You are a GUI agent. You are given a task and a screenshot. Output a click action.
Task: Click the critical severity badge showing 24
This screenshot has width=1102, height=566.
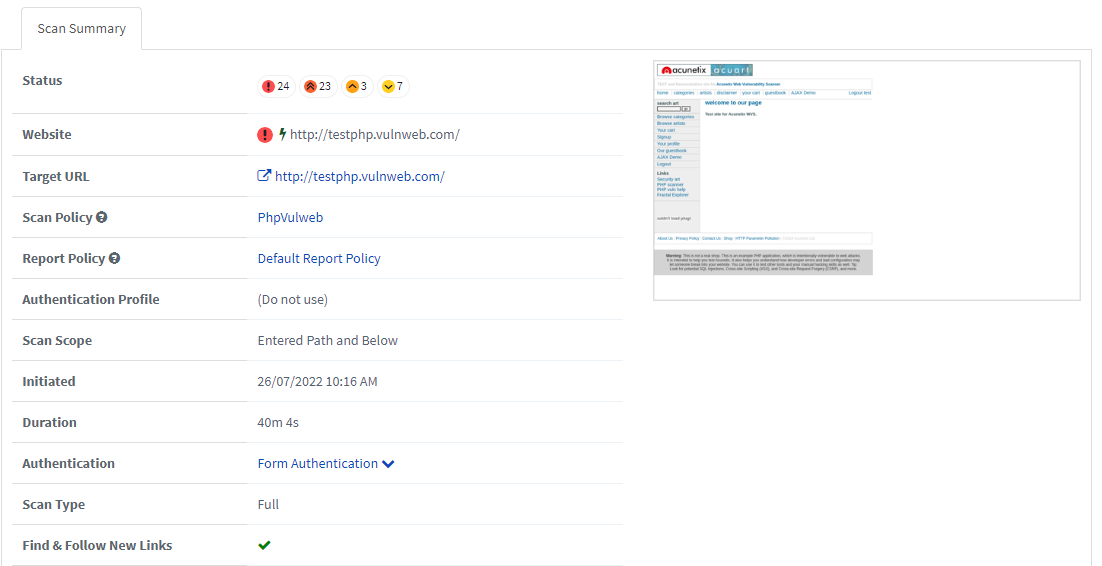pos(276,87)
